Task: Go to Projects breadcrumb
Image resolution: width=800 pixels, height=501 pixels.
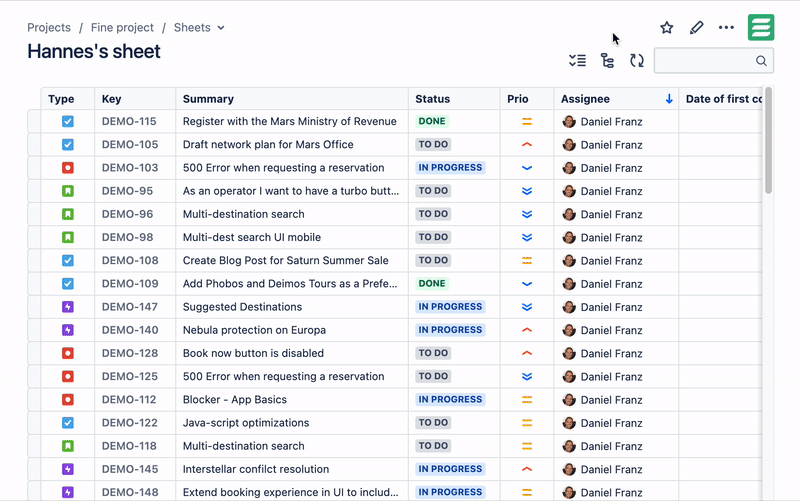Action: point(49,28)
